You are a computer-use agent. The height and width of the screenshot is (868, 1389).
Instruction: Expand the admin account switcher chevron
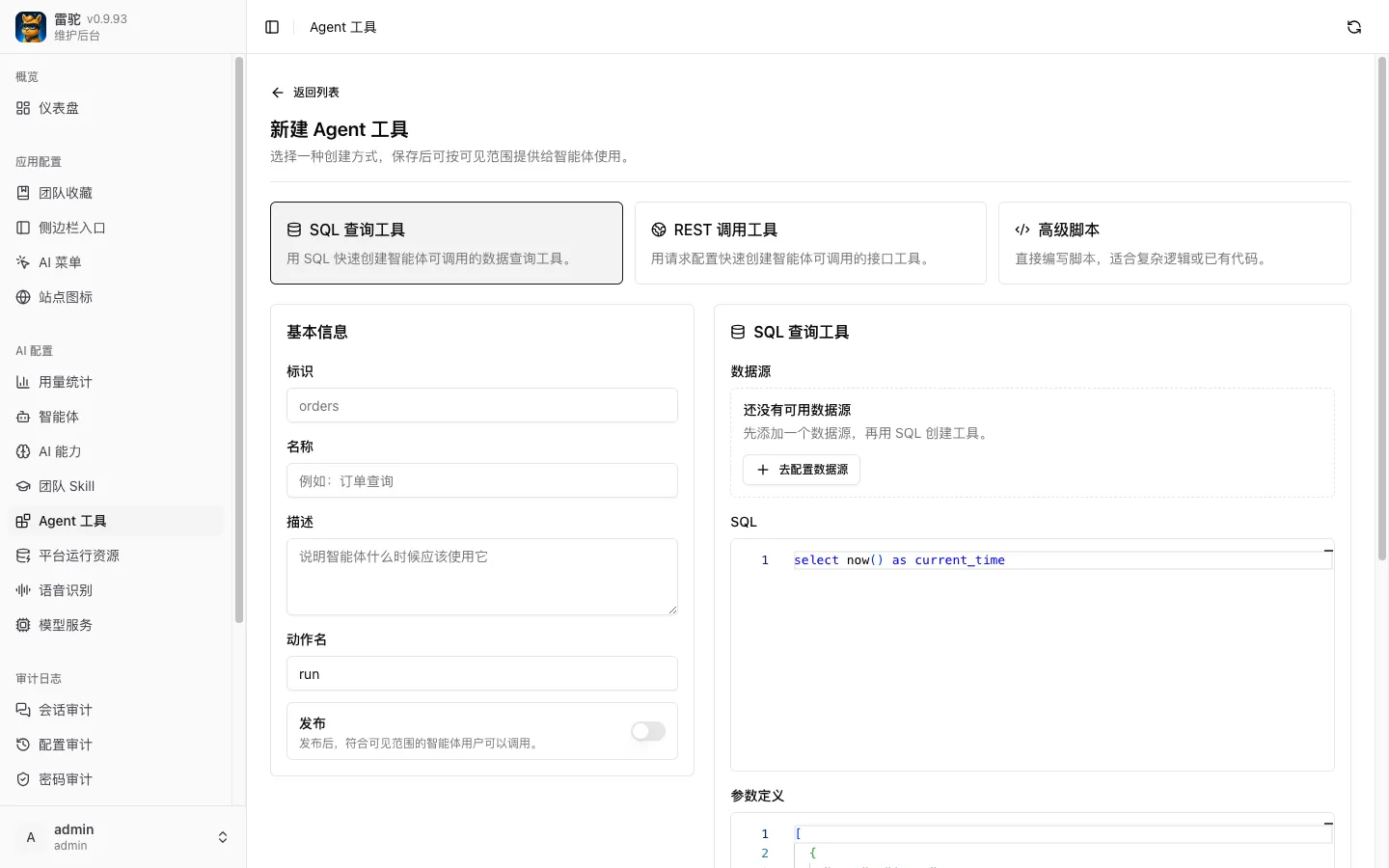pyautogui.click(x=223, y=837)
